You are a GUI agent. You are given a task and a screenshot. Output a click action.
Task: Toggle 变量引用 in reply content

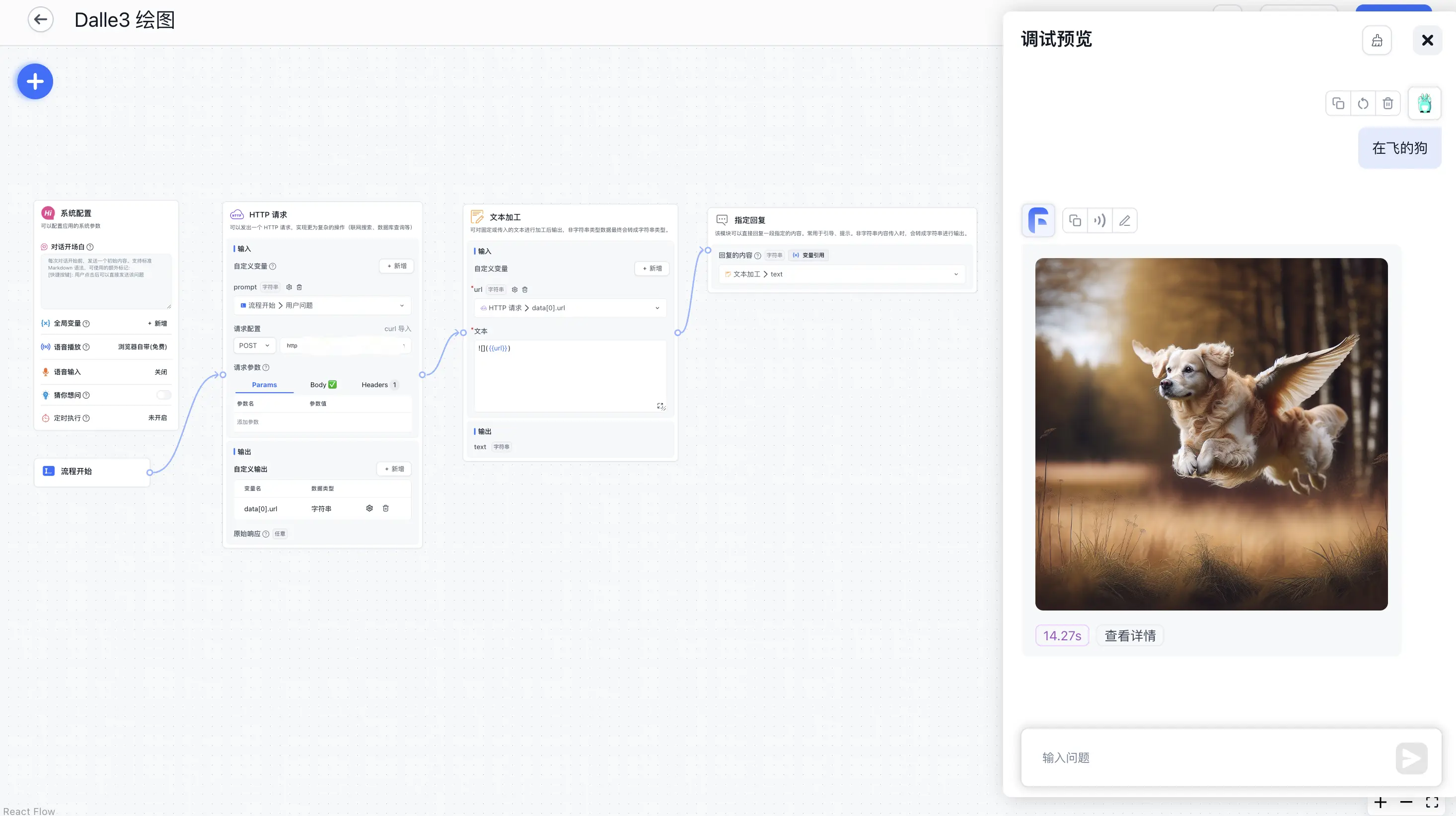coord(808,256)
